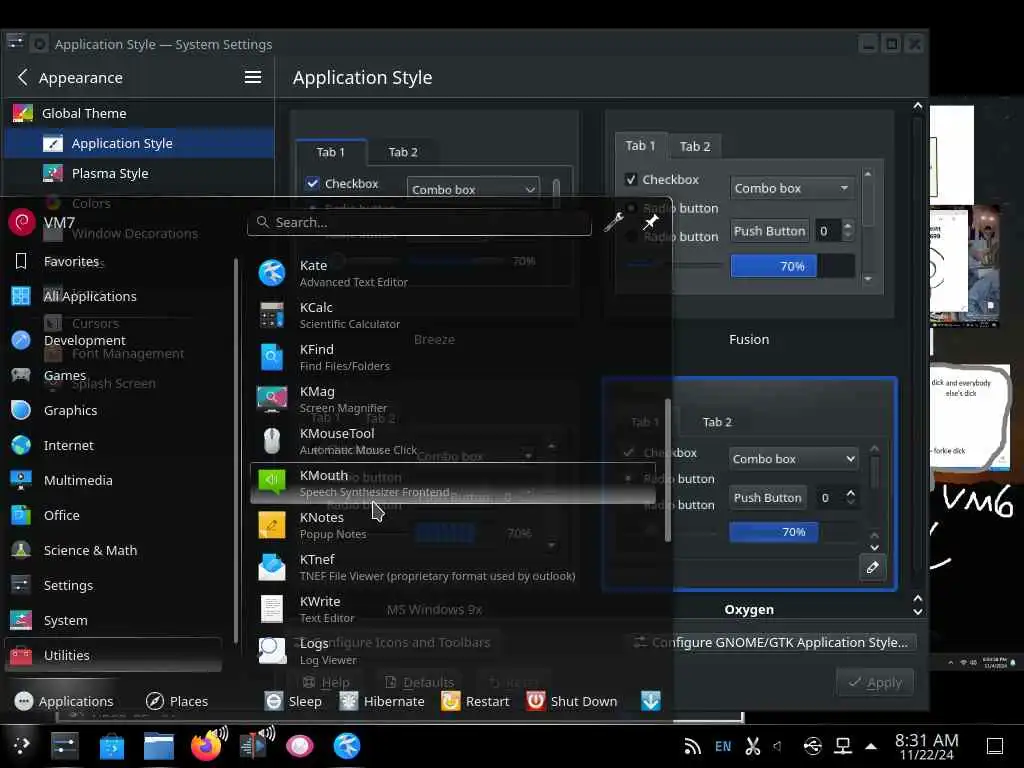Open System Settings taskbar icon

click(x=65, y=746)
